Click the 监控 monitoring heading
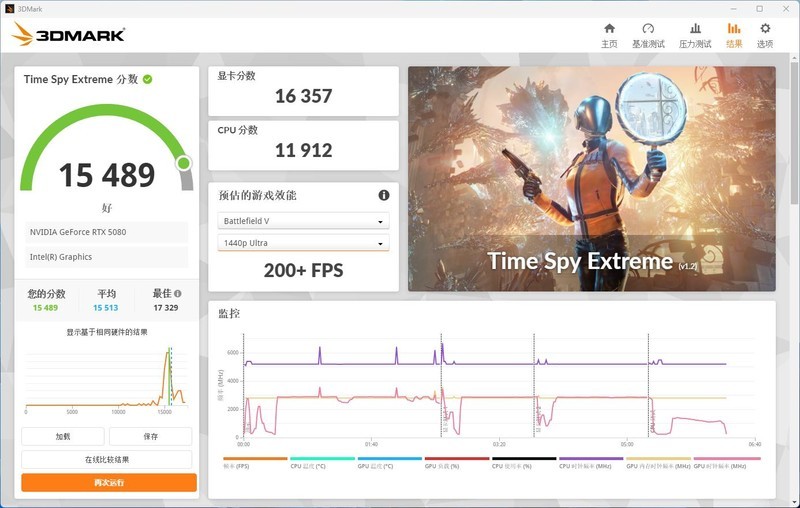This screenshot has width=800, height=508. (x=229, y=313)
